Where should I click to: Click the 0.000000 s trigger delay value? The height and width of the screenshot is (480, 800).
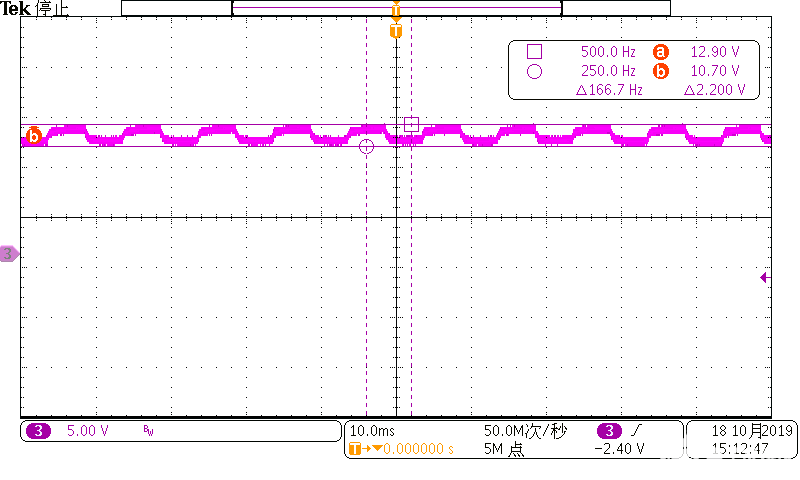[x=418, y=449]
